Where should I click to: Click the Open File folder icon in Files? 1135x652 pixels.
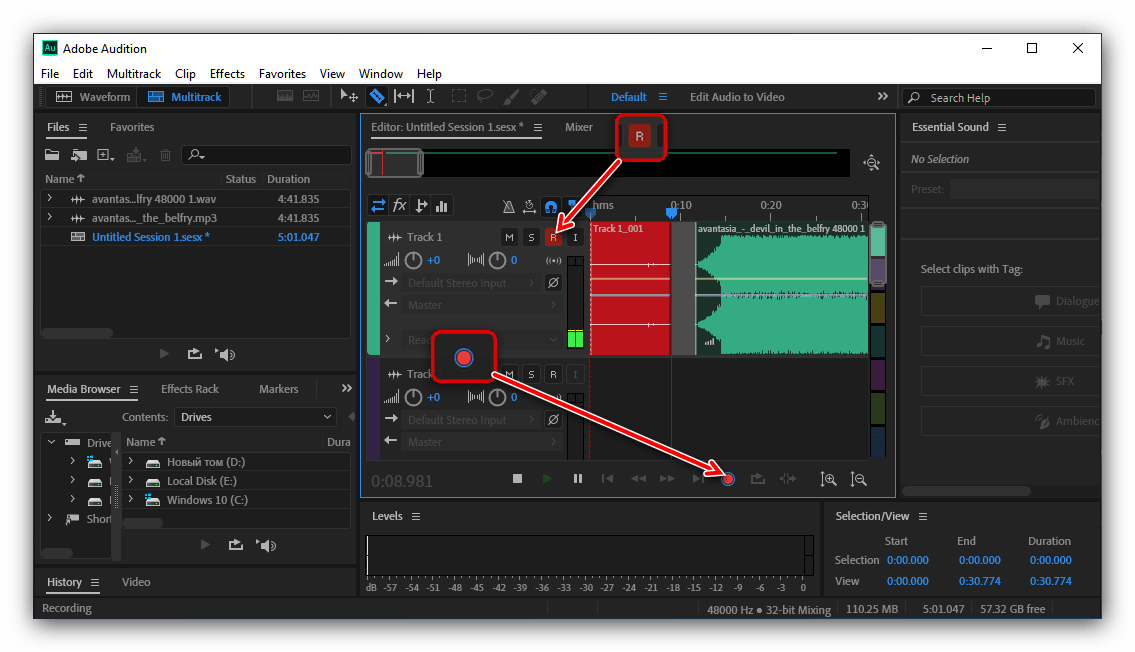pyautogui.click(x=52, y=155)
